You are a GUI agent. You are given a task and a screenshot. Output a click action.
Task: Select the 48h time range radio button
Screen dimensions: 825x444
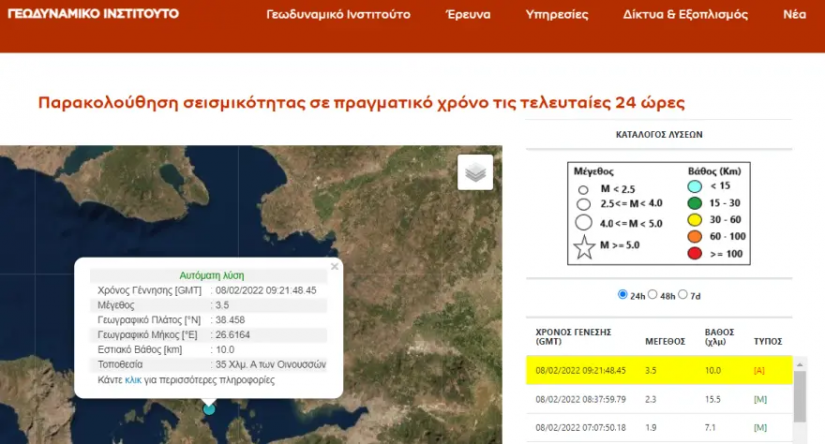(654, 295)
